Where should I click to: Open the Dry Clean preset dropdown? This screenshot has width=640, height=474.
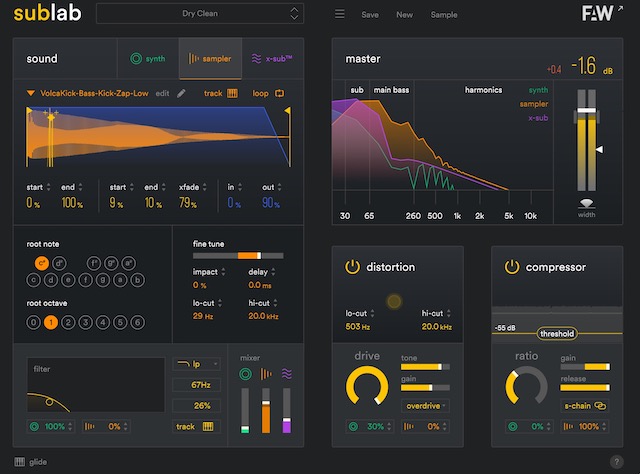(x=199, y=14)
